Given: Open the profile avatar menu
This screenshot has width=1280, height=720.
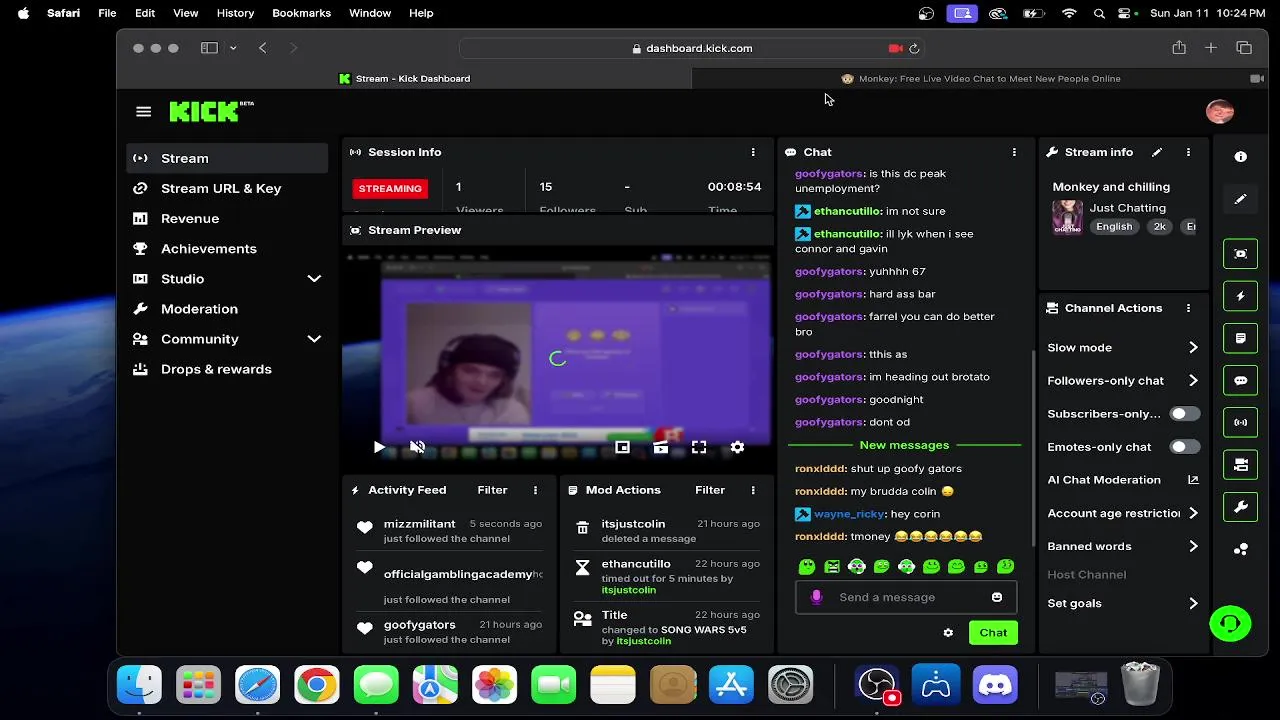Looking at the screenshot, I should [1220, 112].
